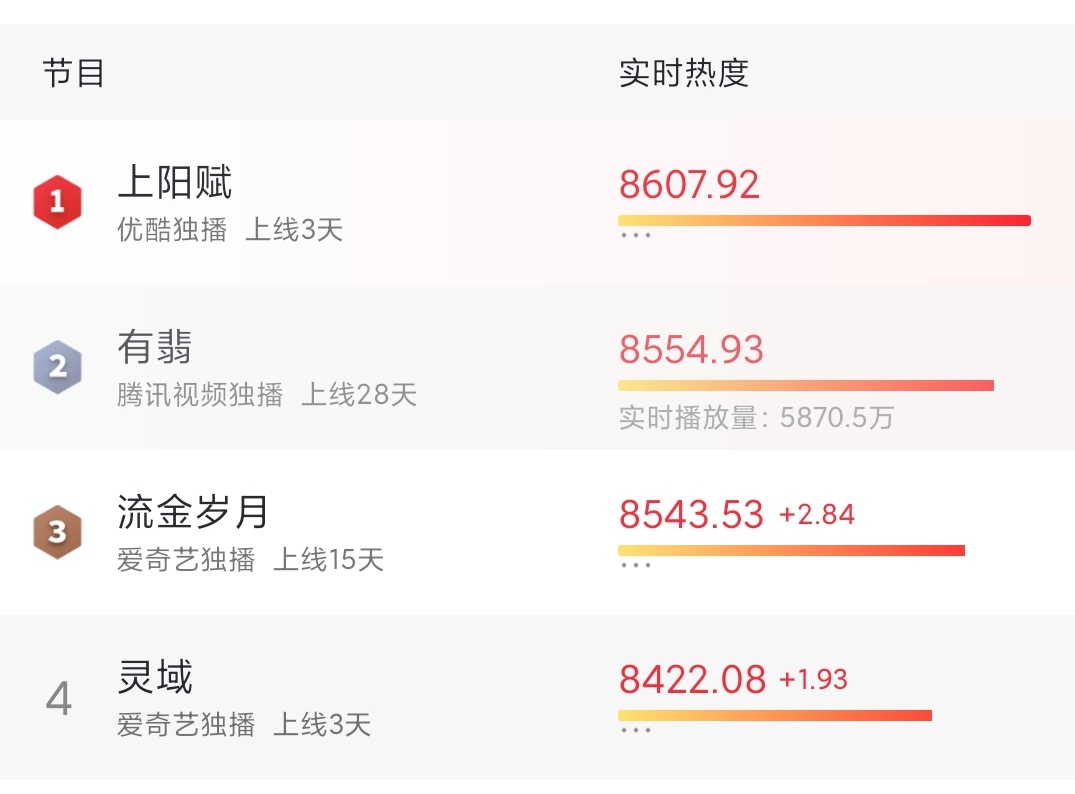Click the rank 4 number

point(59,699)
